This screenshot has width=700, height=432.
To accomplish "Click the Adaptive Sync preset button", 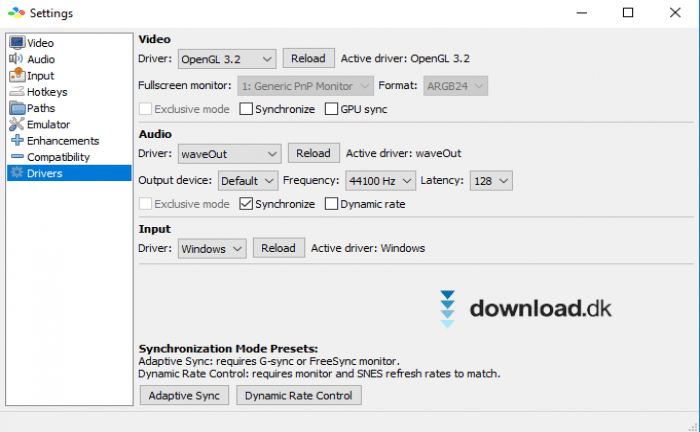I will [x=184, y=395].
